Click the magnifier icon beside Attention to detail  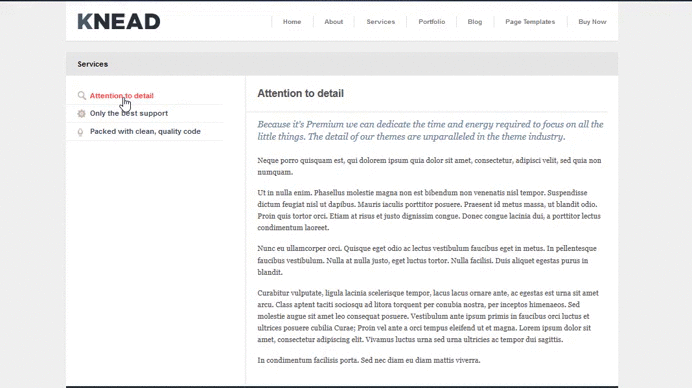pyautogui.click(x=82, y=95)
